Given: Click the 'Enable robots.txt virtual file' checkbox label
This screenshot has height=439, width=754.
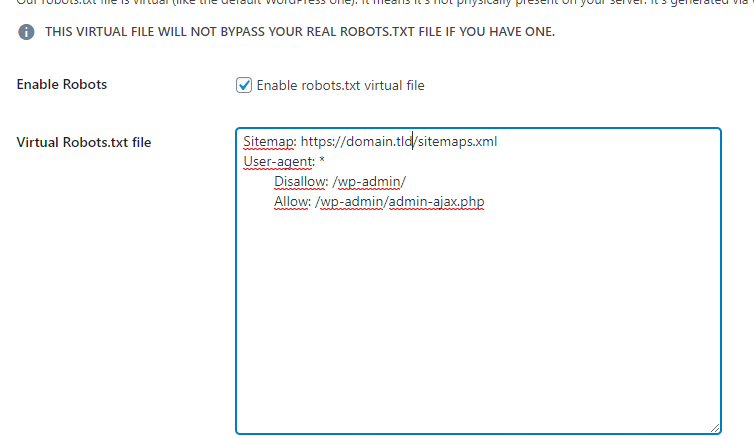Looking at the screenshot, I should pyautogui.click(x=340, y=86).
